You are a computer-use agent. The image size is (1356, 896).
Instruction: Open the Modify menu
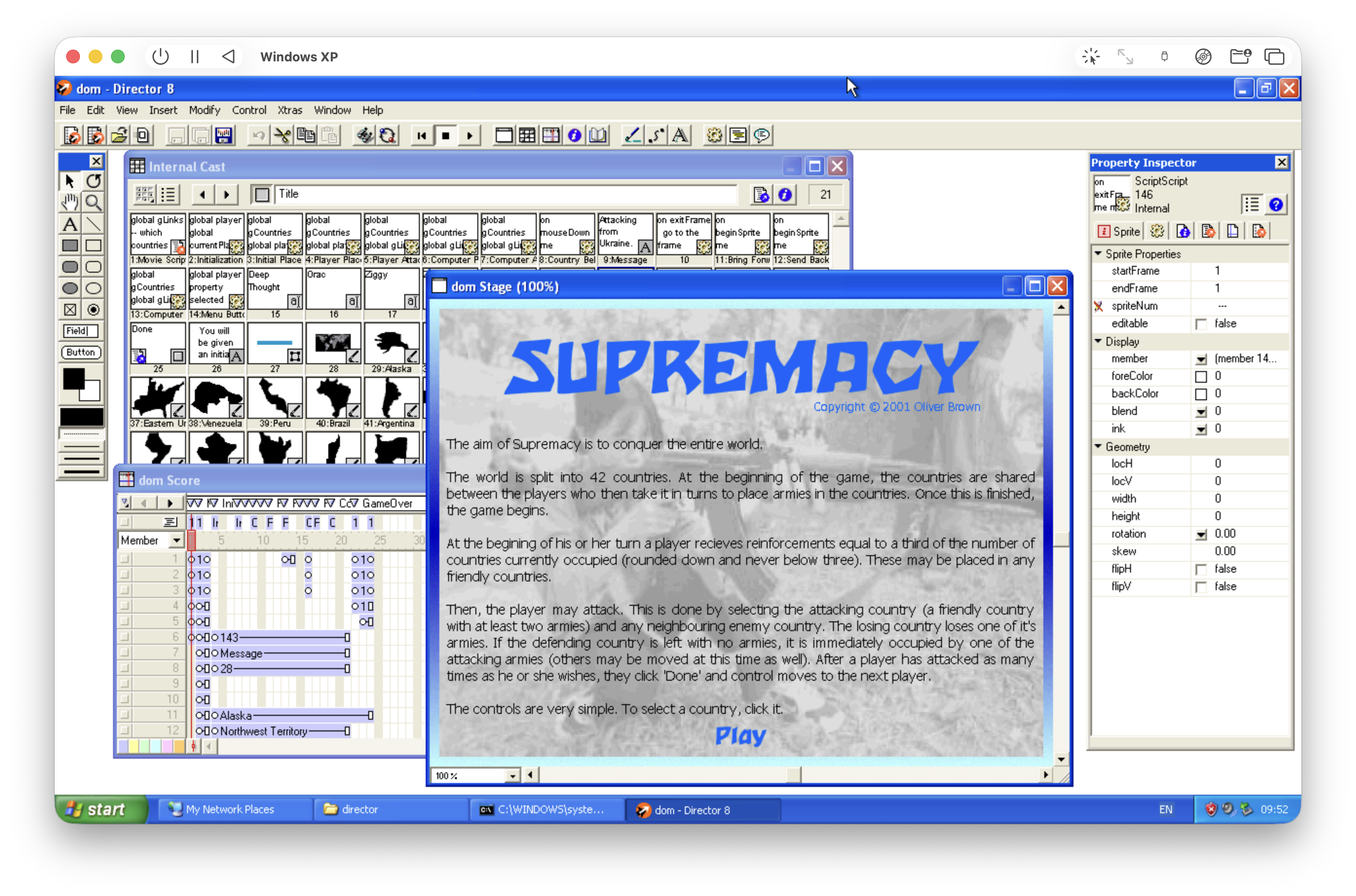point(204,110)
